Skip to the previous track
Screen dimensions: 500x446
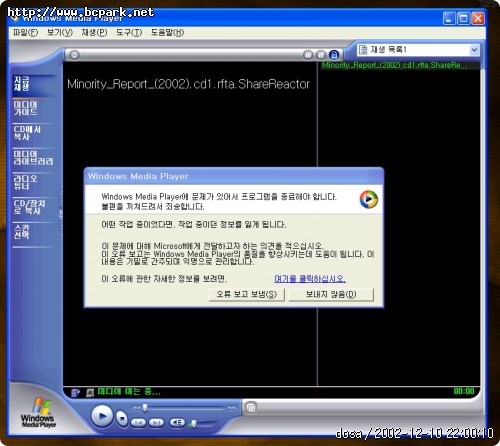click(x=138, y=423)
